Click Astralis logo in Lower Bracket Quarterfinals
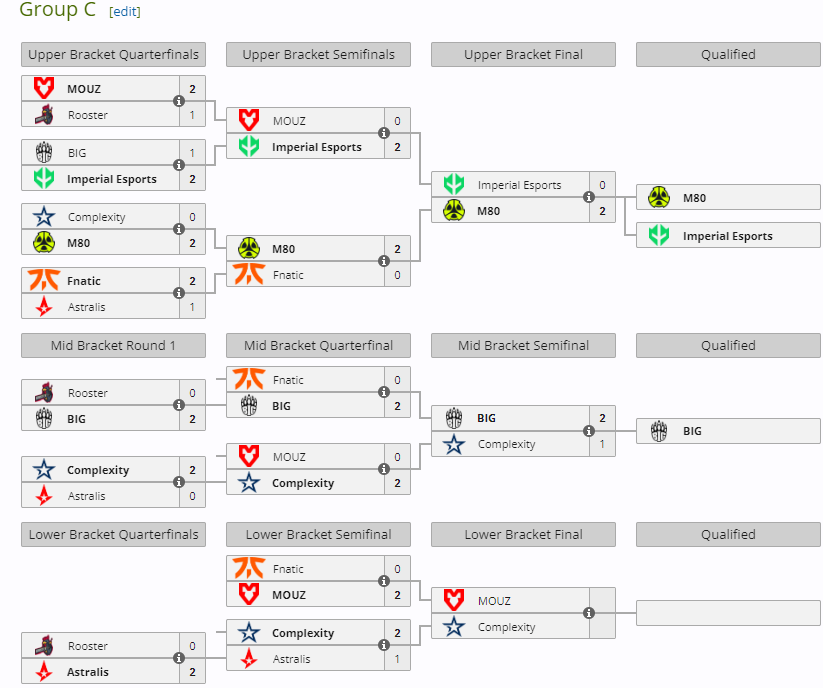823x688 pixels. [x=44, y=672]
